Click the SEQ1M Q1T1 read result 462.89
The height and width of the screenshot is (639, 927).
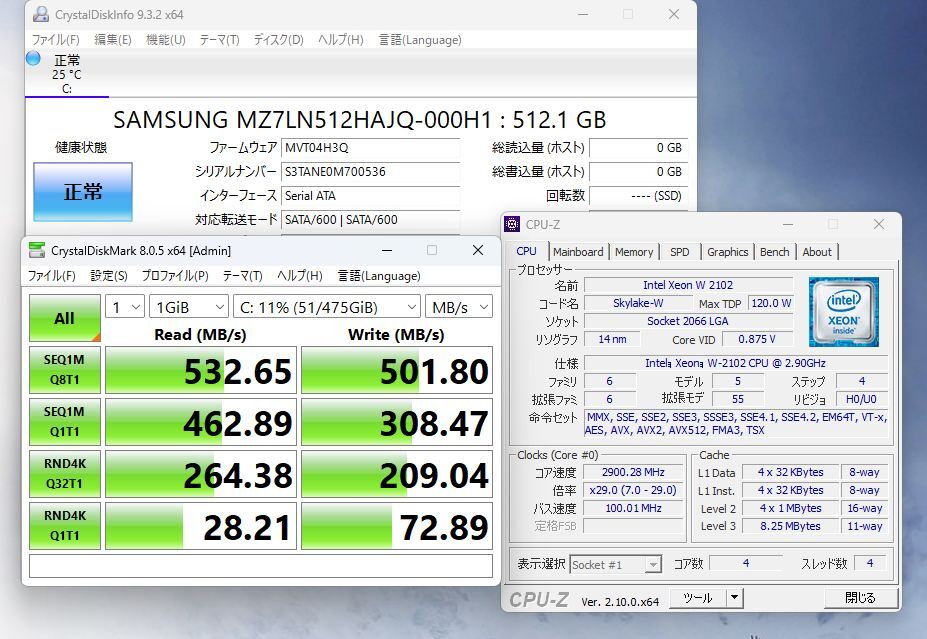click(x=201, y=422)
